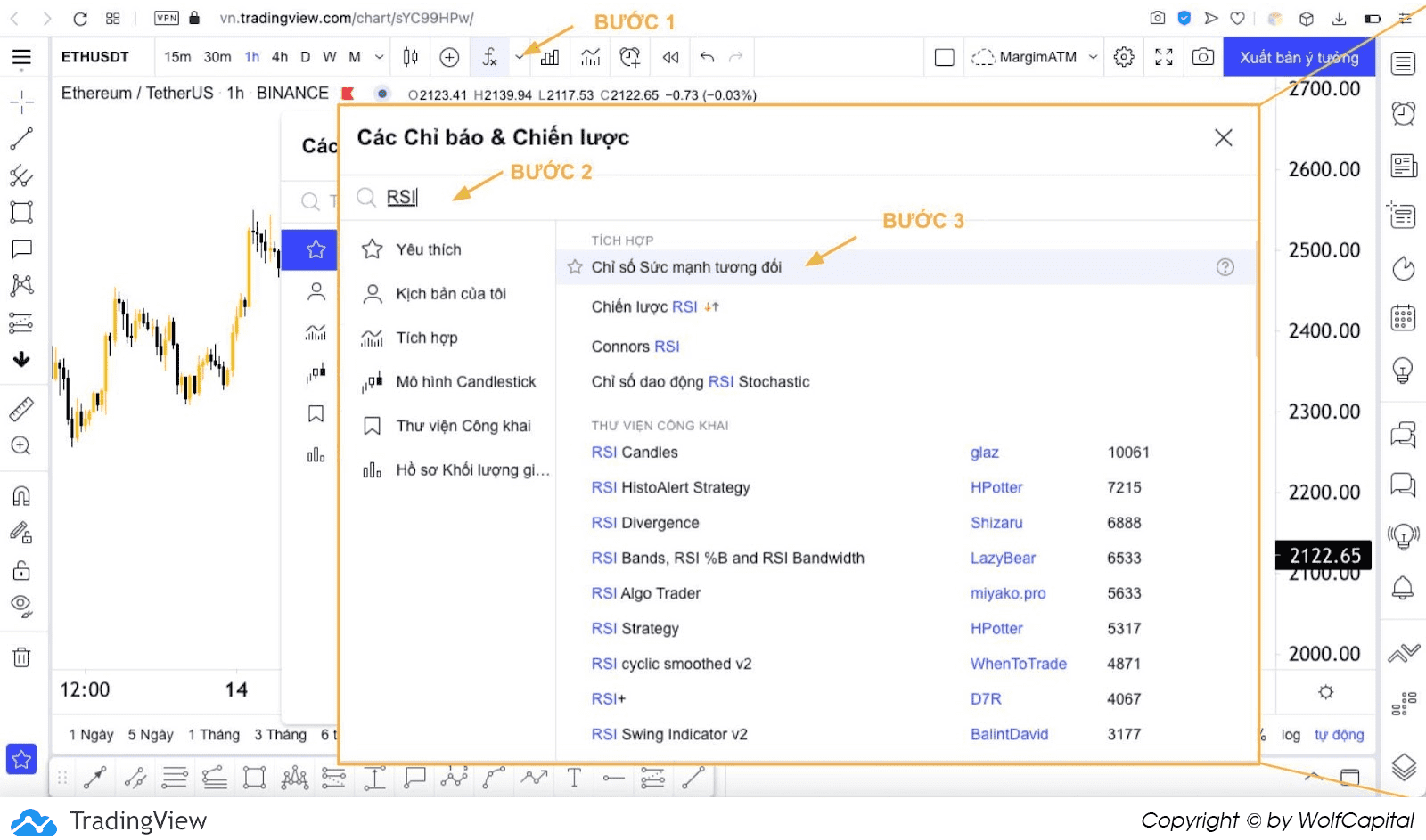
Task: Click the blue favorites star toolbar button
Action: tap(21, 759)
